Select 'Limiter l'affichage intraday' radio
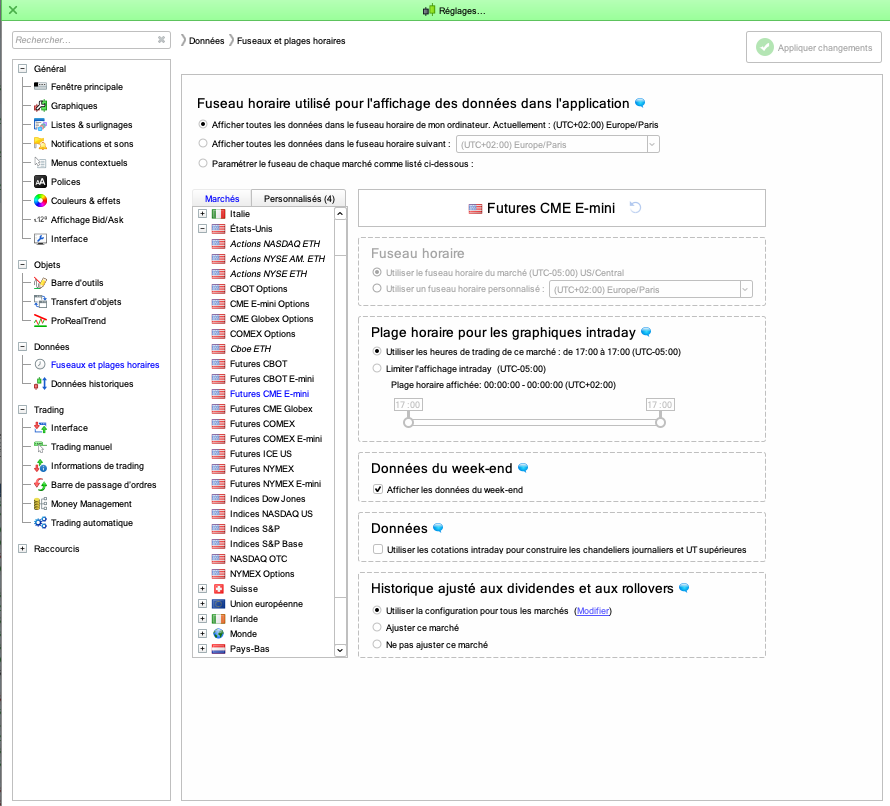The image size is (890, 806). [377, 368]
